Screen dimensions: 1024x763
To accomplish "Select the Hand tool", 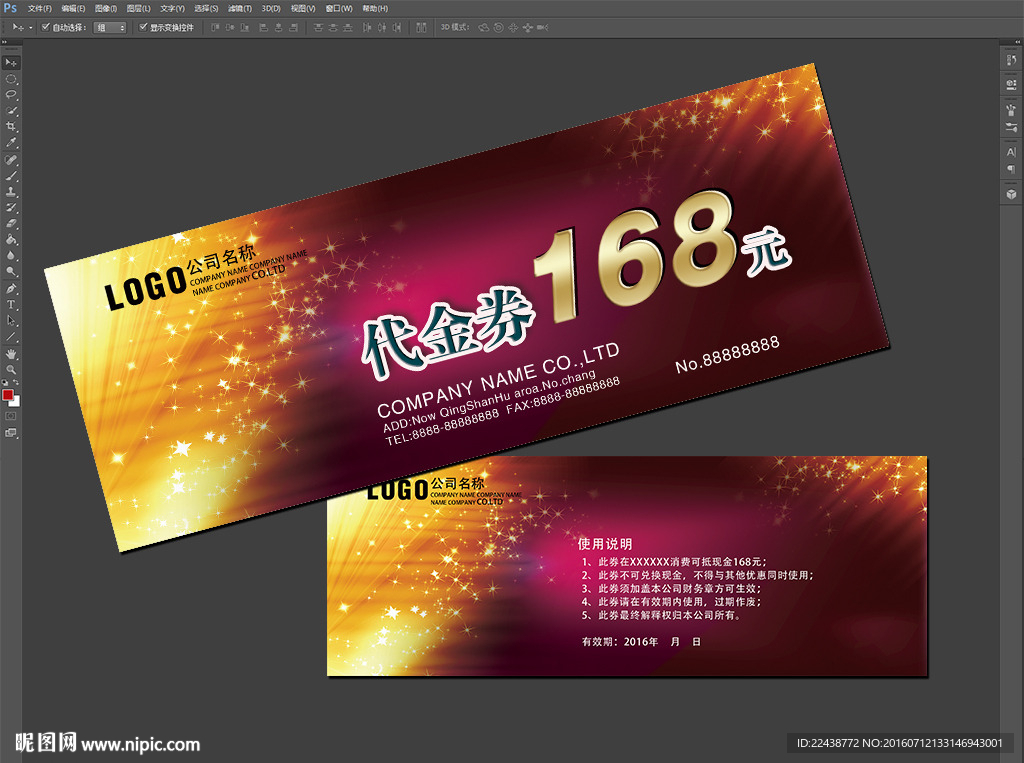I will 11,354.
